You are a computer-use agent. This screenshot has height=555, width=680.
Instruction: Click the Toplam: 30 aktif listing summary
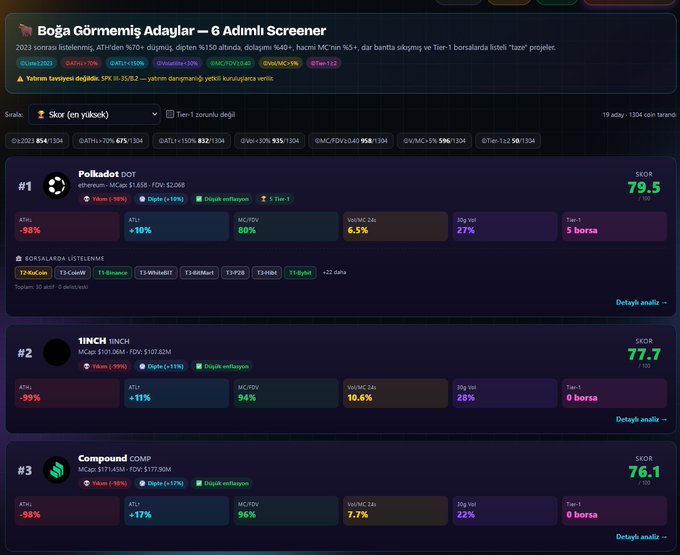51,287
